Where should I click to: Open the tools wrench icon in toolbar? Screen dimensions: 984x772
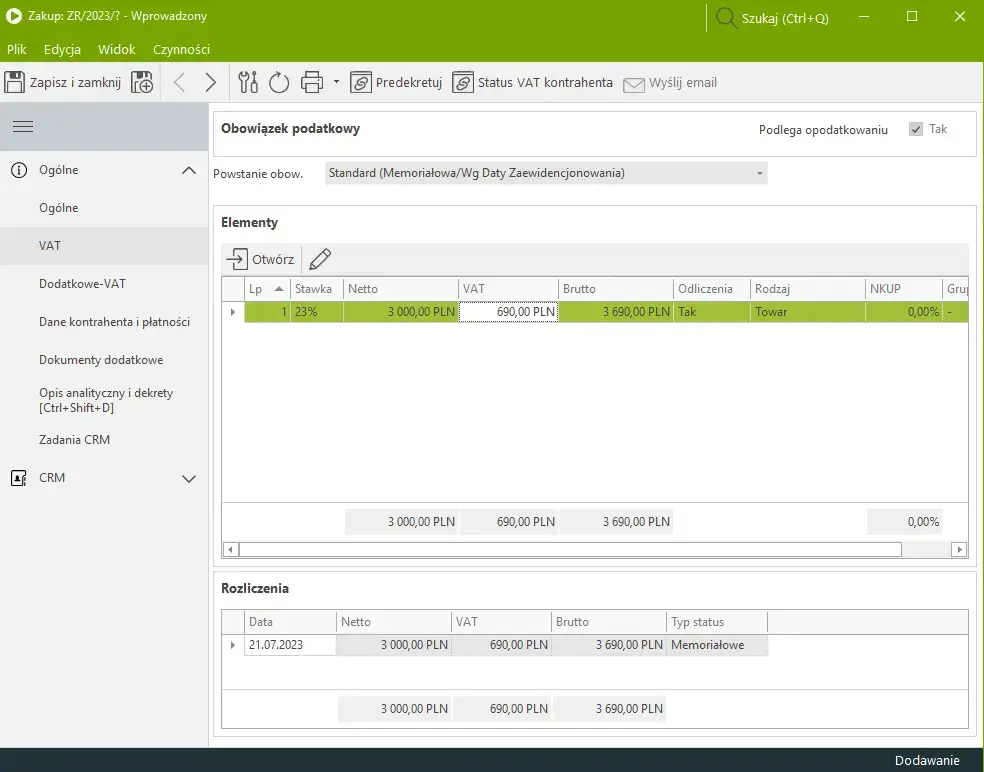[249, 83]
